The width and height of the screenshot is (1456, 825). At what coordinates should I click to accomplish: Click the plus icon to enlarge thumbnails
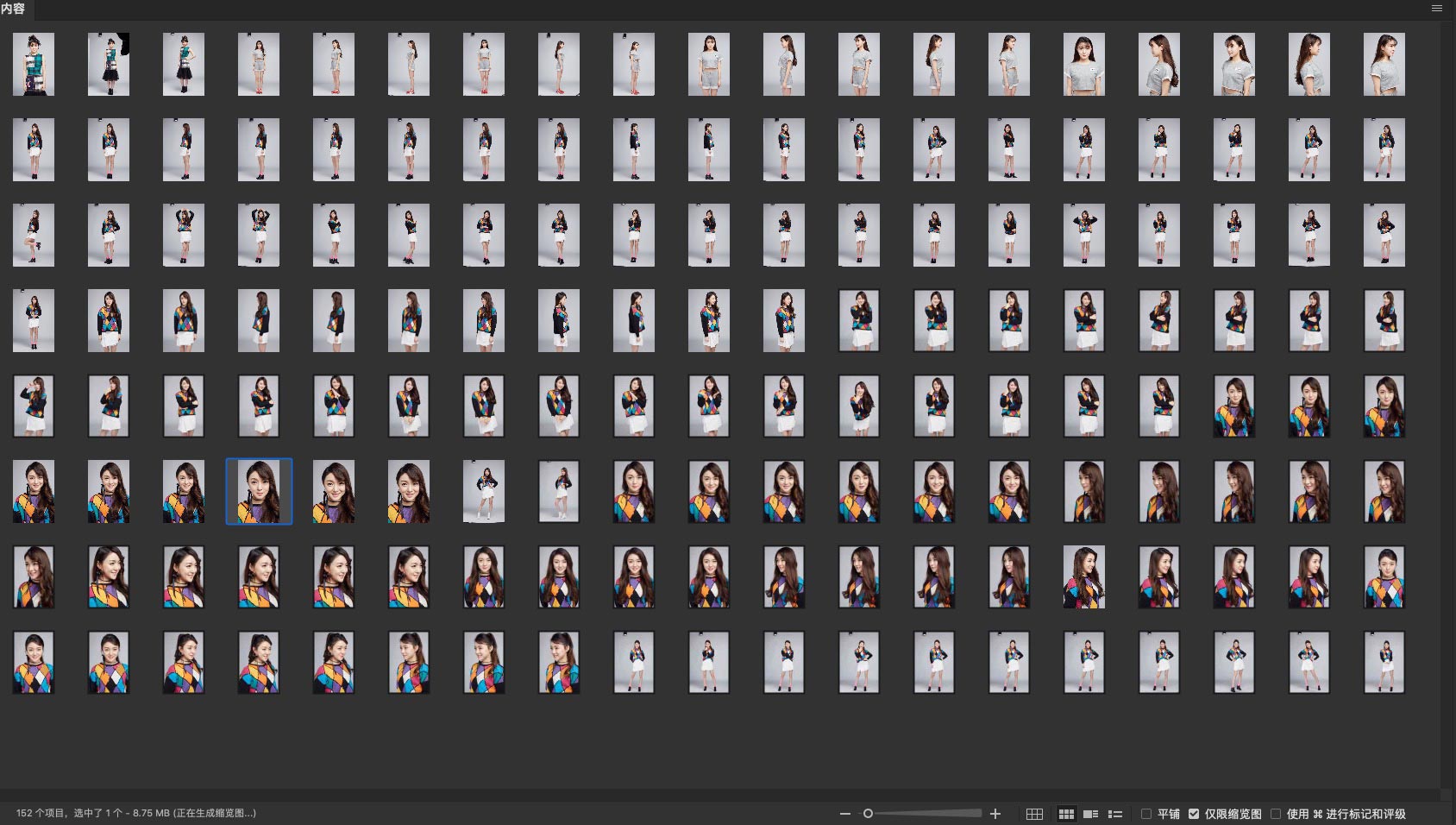tap(995, 814)
